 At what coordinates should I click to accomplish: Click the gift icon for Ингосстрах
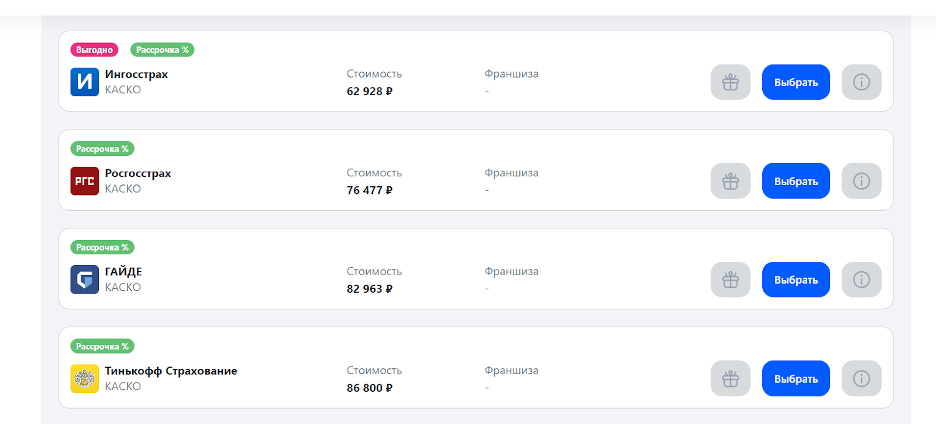[730, 82]
